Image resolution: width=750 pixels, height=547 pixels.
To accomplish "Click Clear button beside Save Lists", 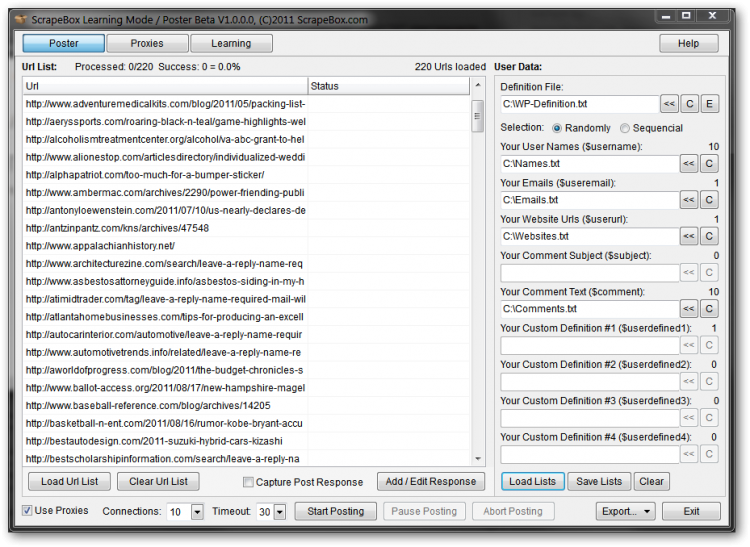I will coord(651,481).
